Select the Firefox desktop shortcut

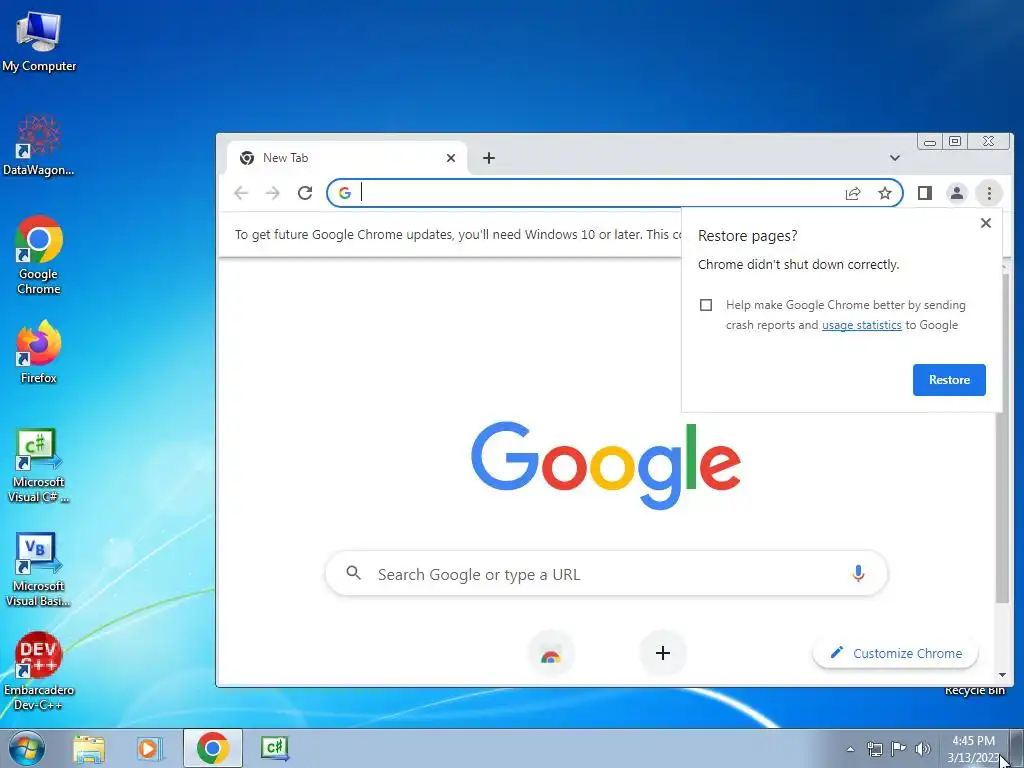(39, 352)
